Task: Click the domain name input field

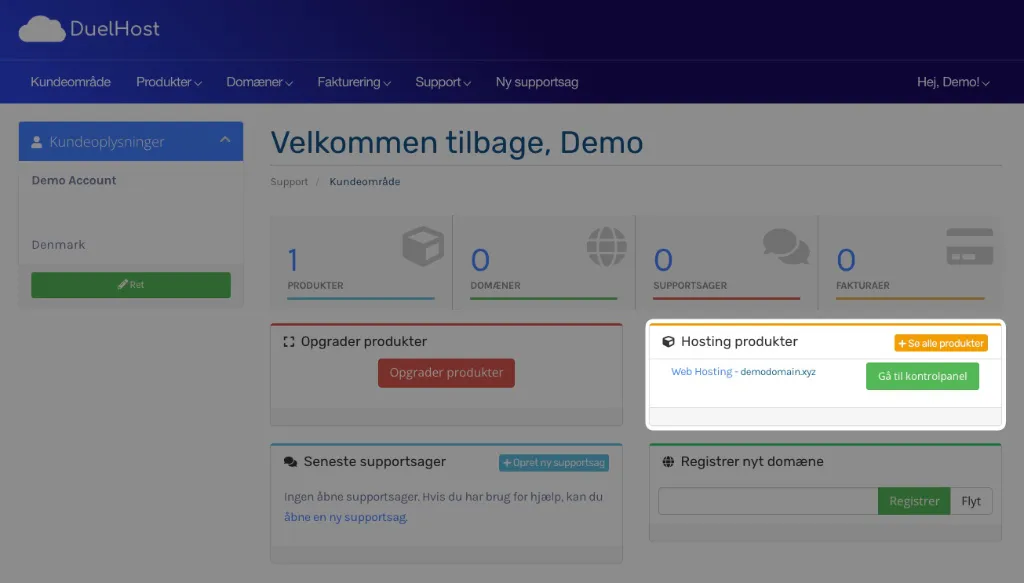Action: point(767,501)
